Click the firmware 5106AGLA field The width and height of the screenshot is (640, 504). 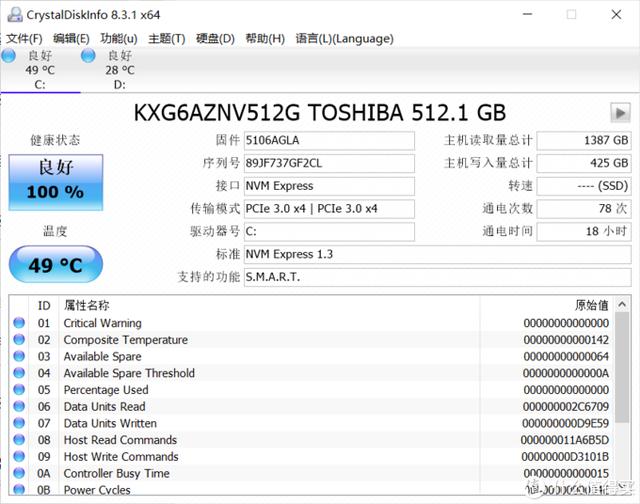[x=329, y=141]
